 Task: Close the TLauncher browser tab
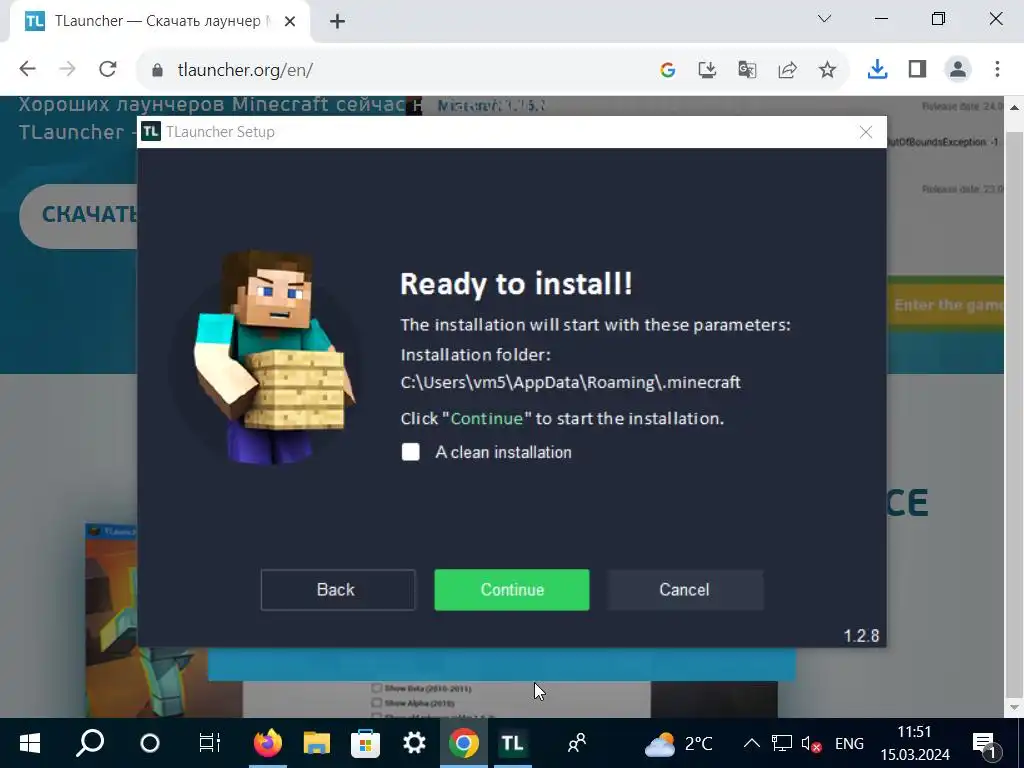[290, 22]
